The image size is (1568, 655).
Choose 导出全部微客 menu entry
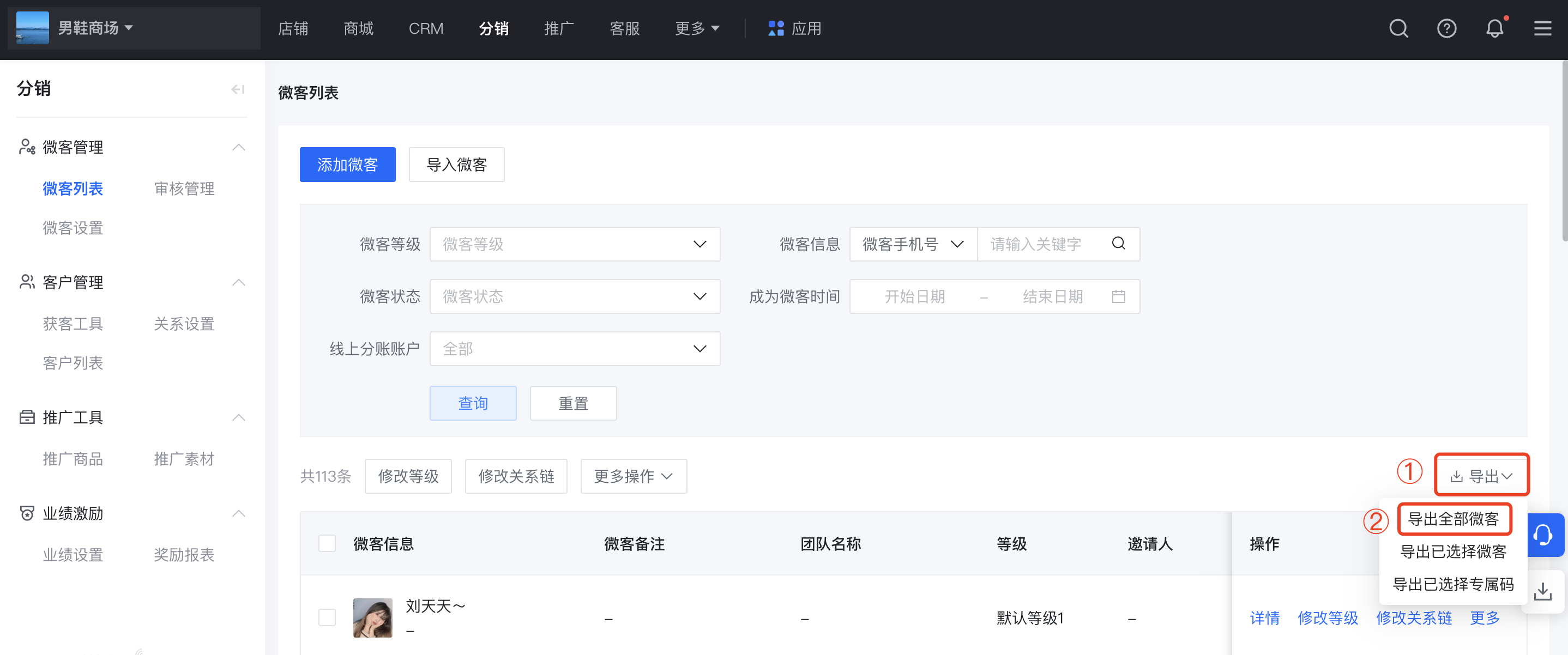1453,519
